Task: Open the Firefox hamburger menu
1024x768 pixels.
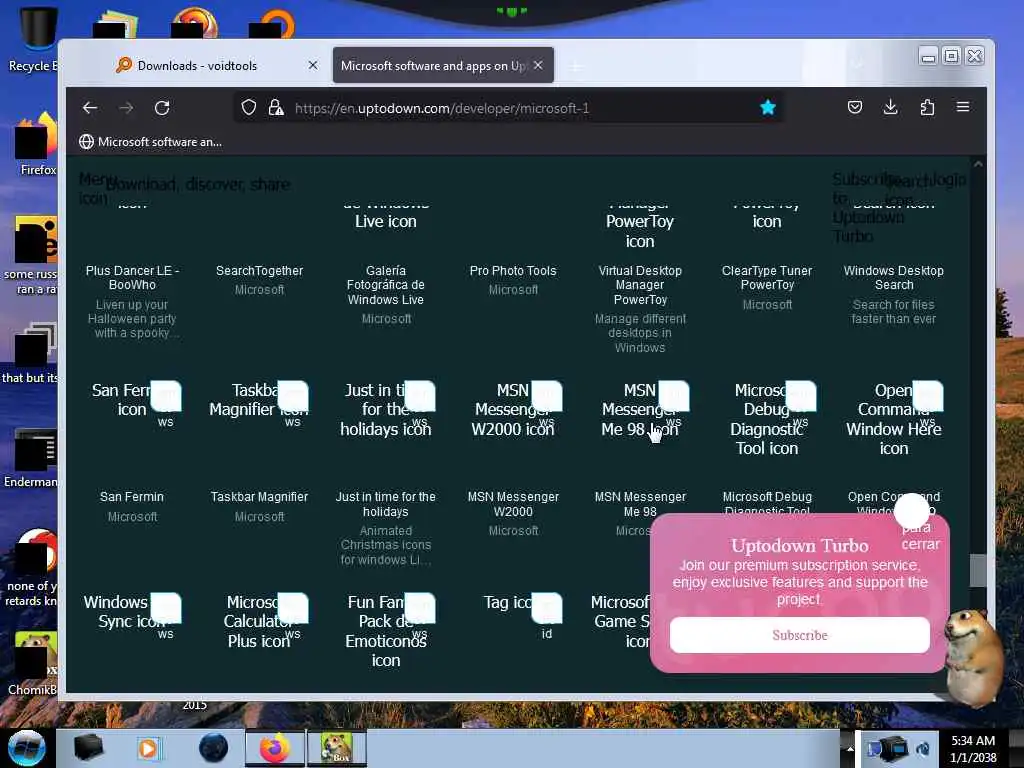Action: pyautogui.click(x=963, y=106)
